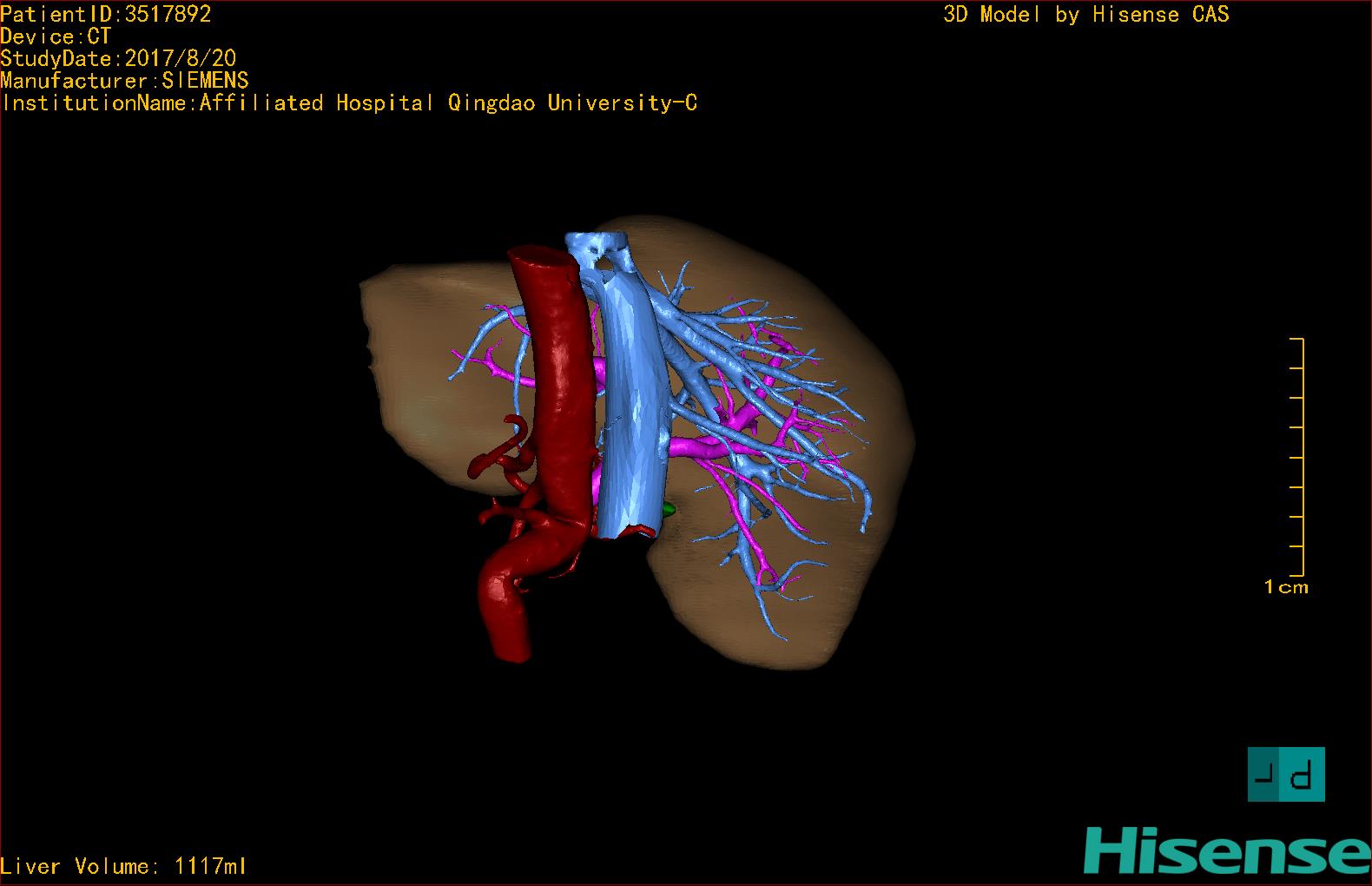
Task: Click the Hisense logo
Action: [x=1227, y=850]
